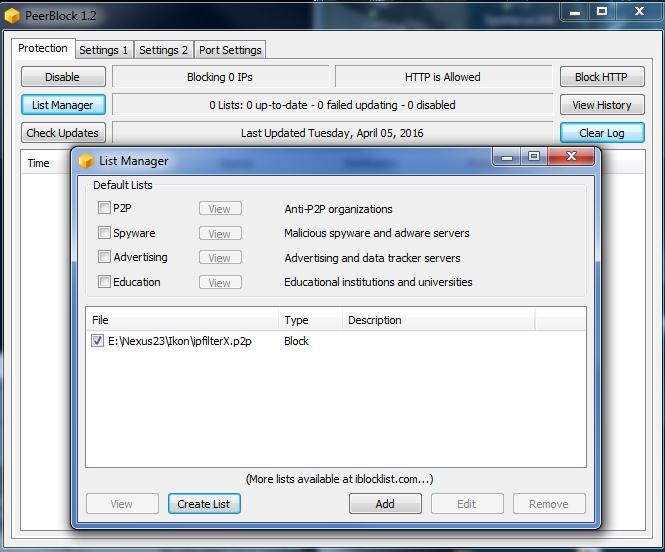Image resolution: width=665 pixels, height=552 pixels.
Task: Click Malicious spyware and adware servers text
Action: coord(377,233)
